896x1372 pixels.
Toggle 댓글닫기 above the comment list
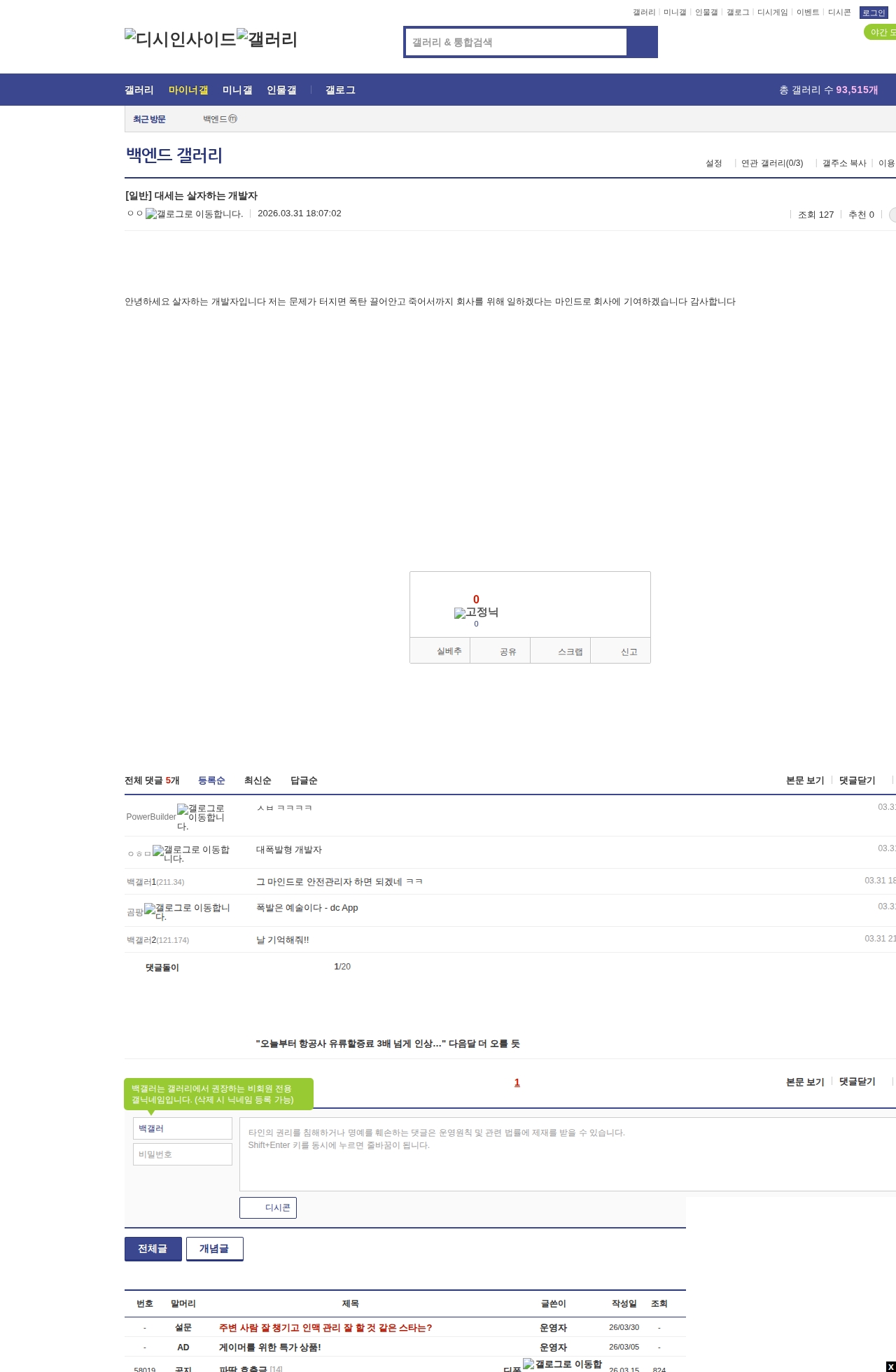857,780
